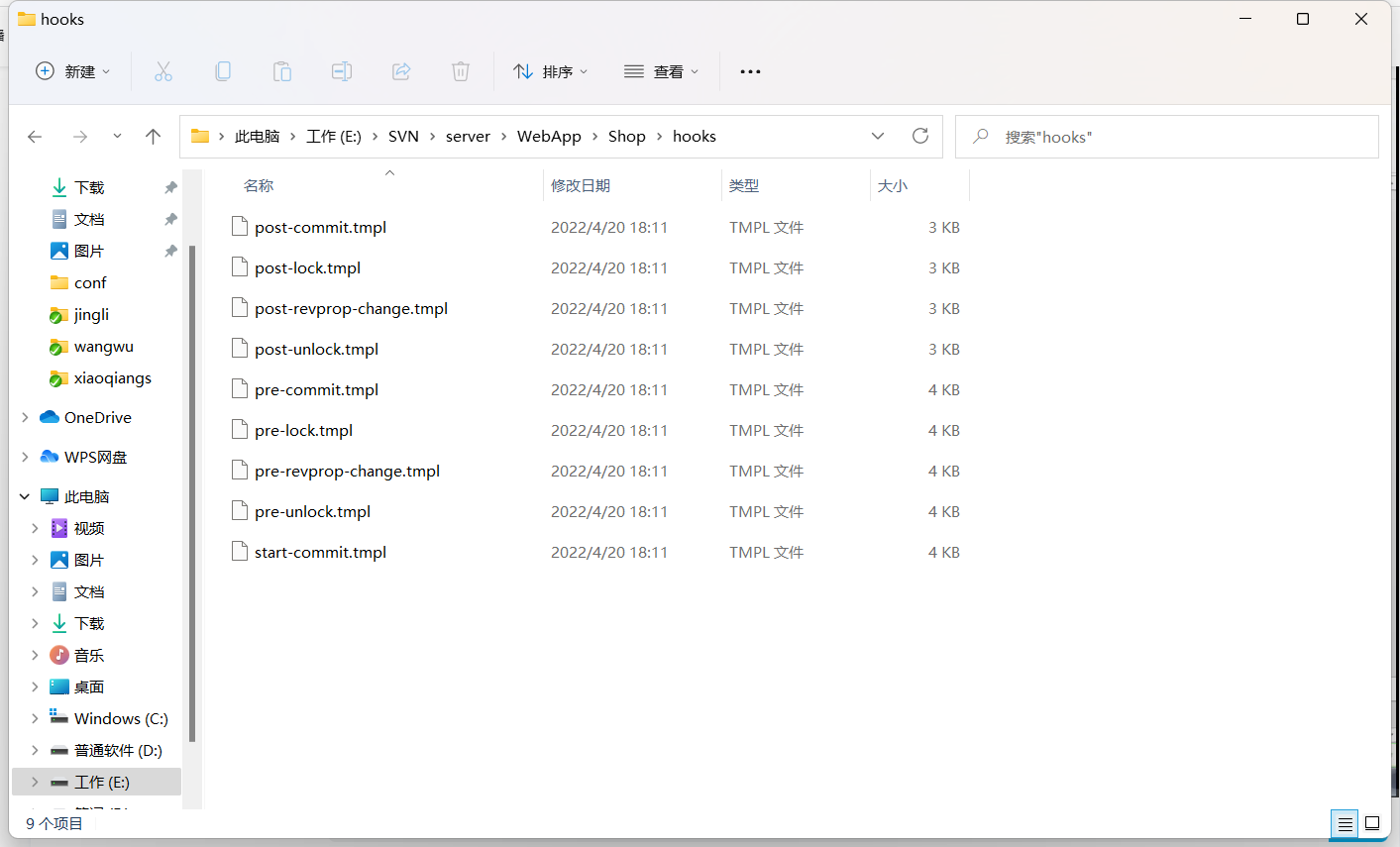Image resolution: width=1400 pixels, height=847 pixels.
Task: Click 此电脑 in the address breadcrumb
Action: pos(258,137)
